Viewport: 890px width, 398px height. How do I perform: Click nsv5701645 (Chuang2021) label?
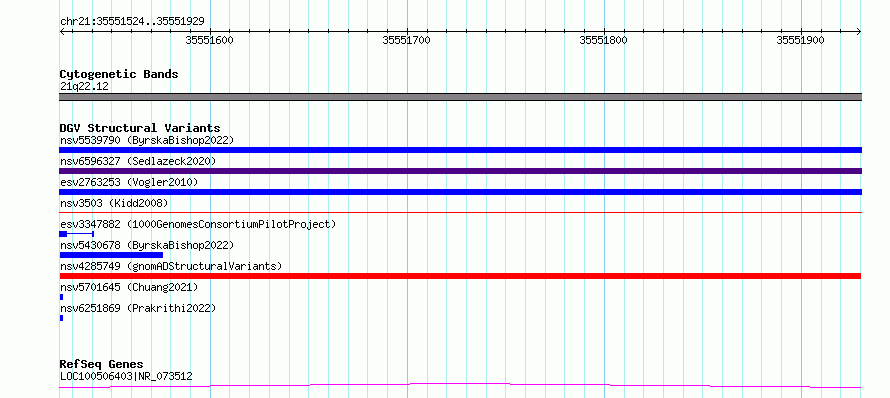click(x=129, y=287)
